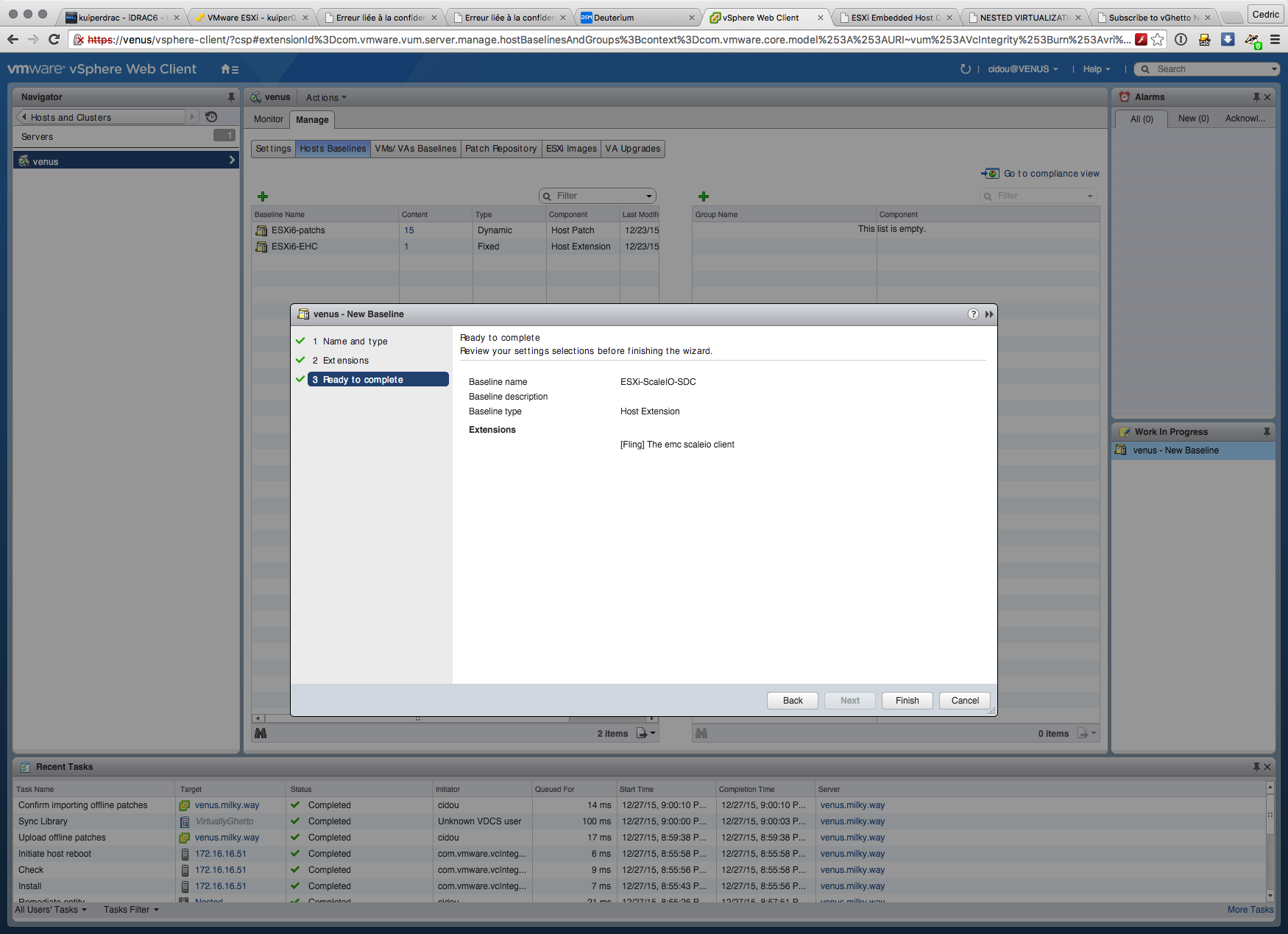Click the find binoculars icon under baselines list
Viewport: 1288px width, 934px height.
point(261,733)
